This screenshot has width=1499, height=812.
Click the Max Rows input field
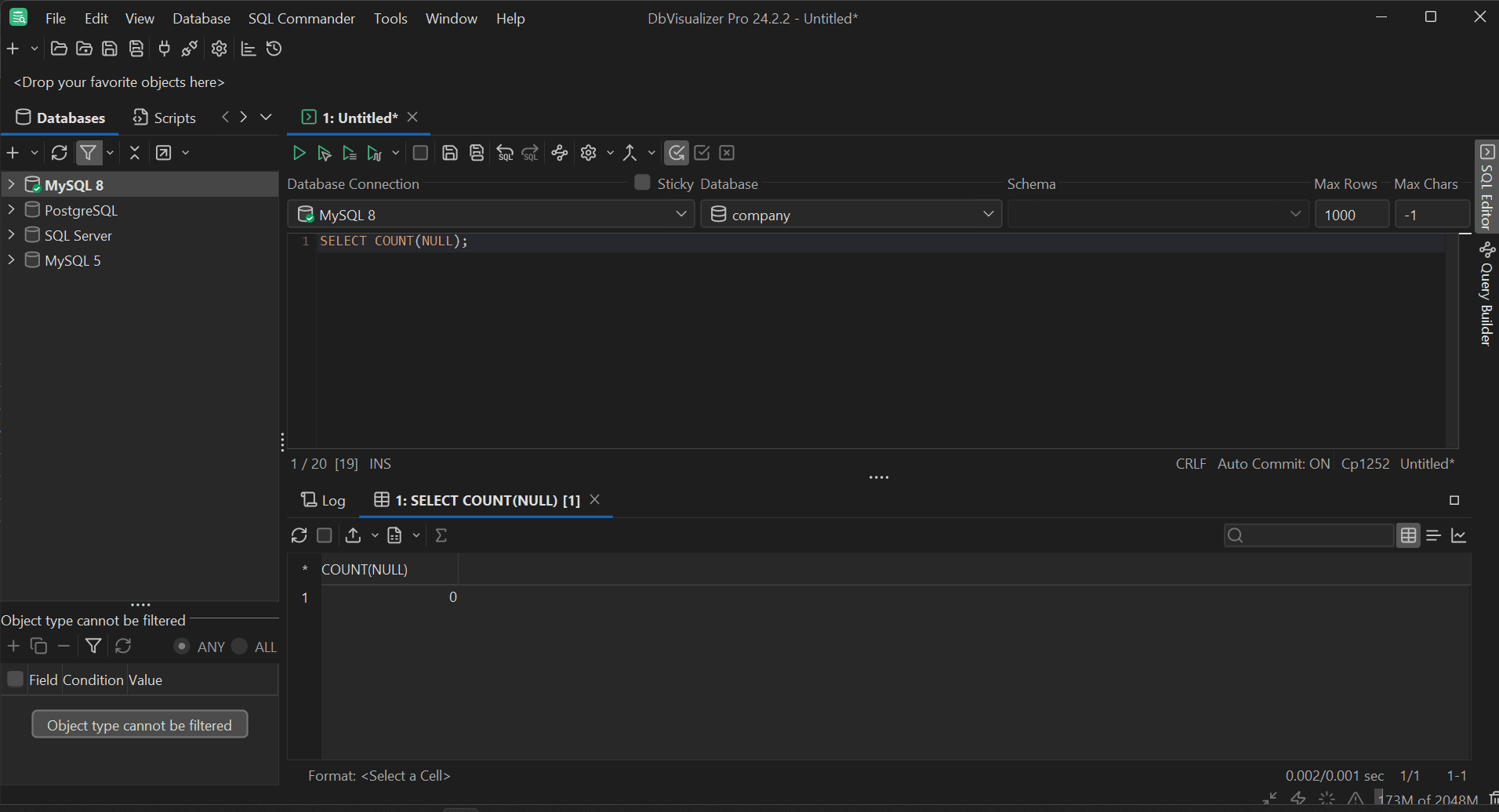click(x=1351, y=215)
